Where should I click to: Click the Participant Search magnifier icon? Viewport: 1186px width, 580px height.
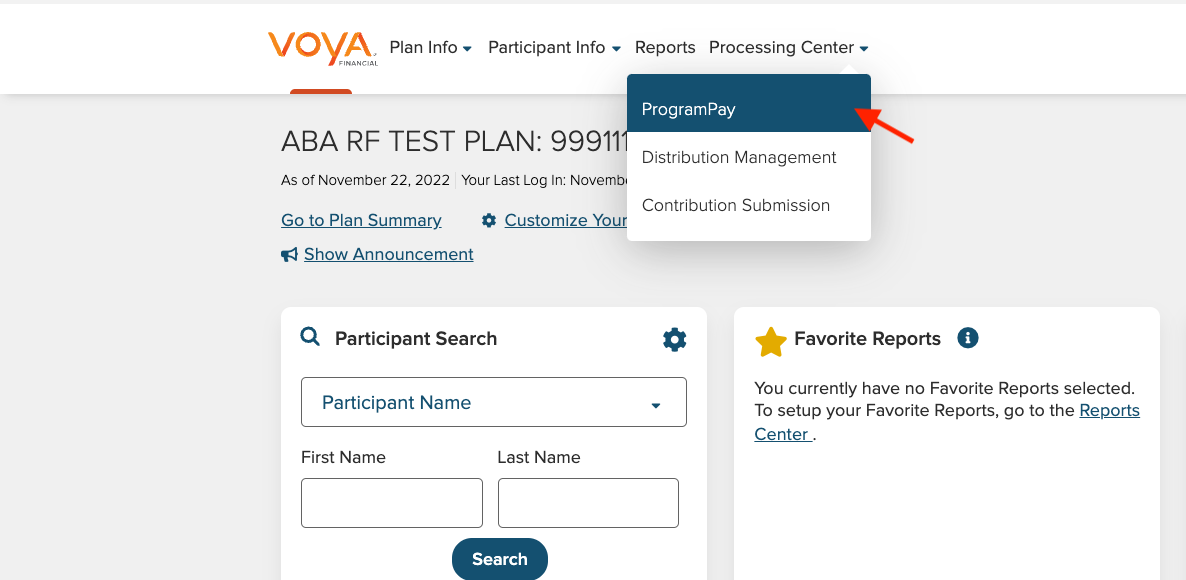click(310, 336)
